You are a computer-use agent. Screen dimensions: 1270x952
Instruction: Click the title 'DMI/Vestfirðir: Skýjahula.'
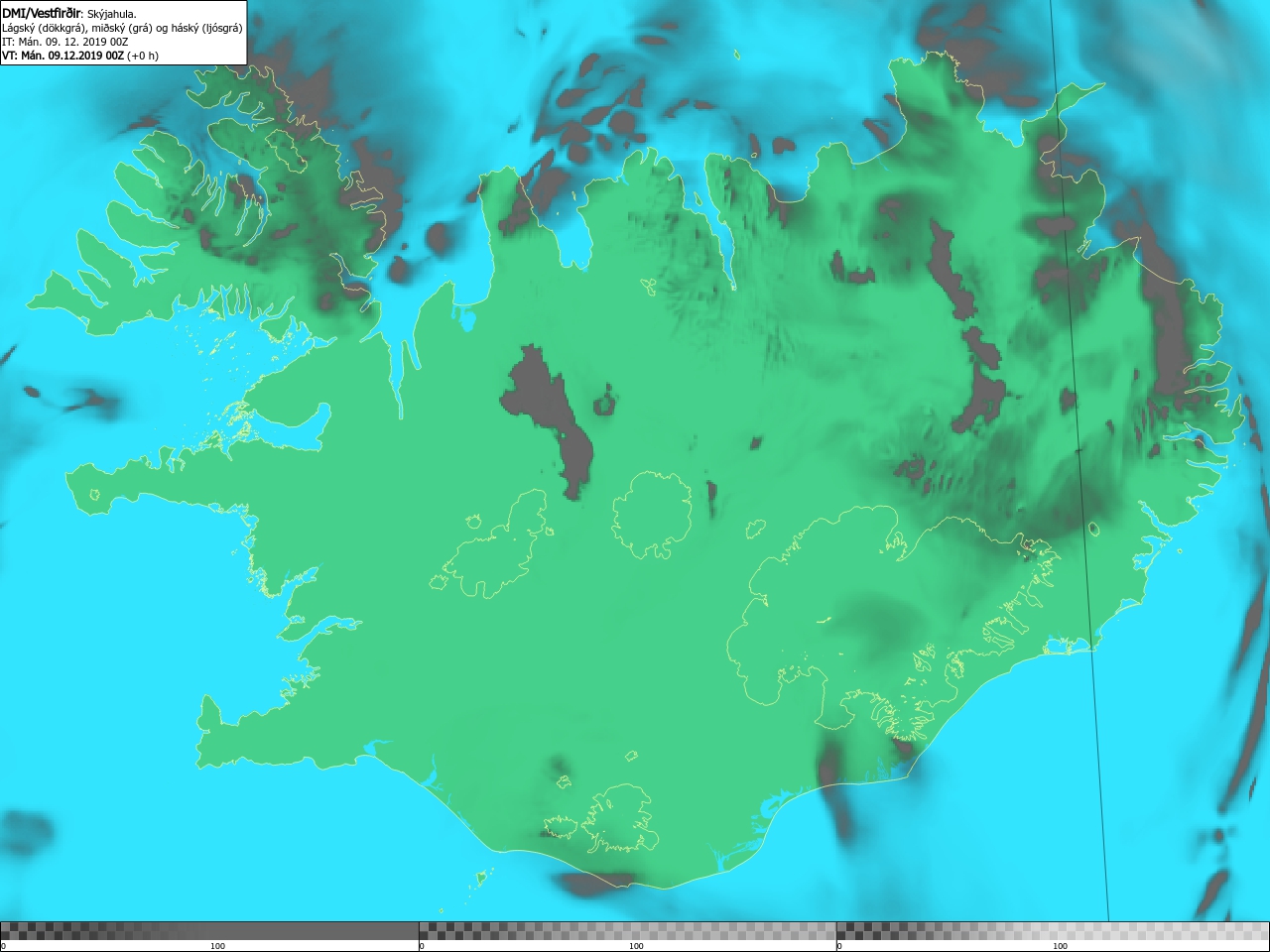pyautogui.click(x=69, y=14)
